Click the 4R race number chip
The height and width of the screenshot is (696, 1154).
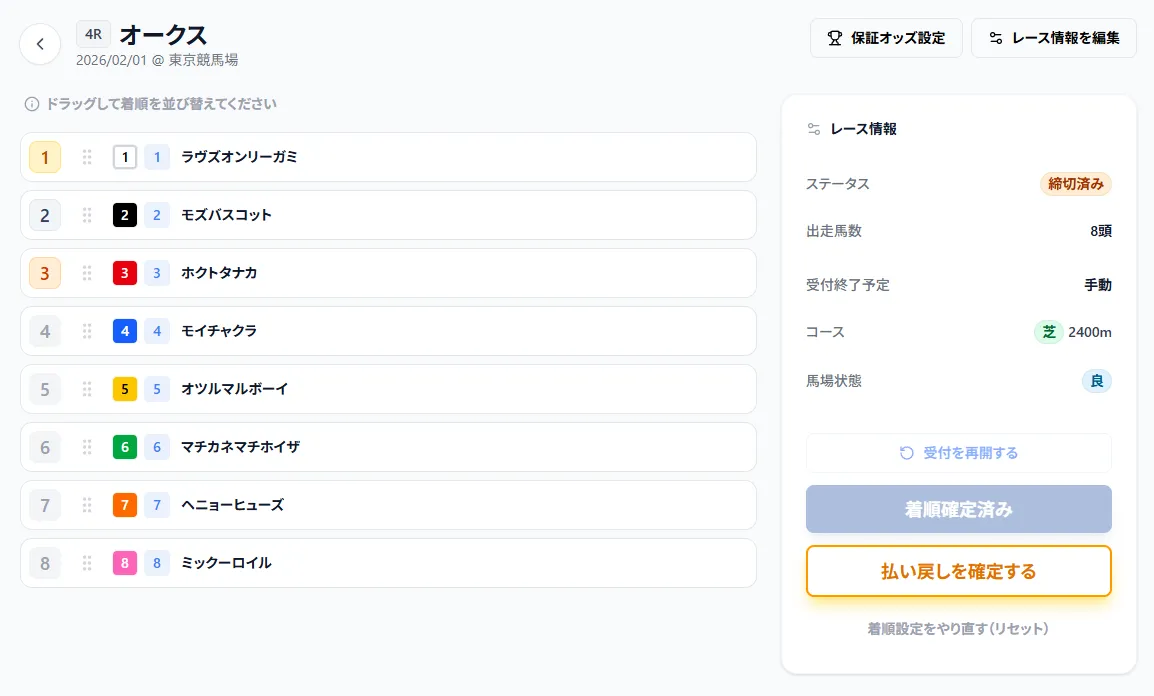pos(91,33)
